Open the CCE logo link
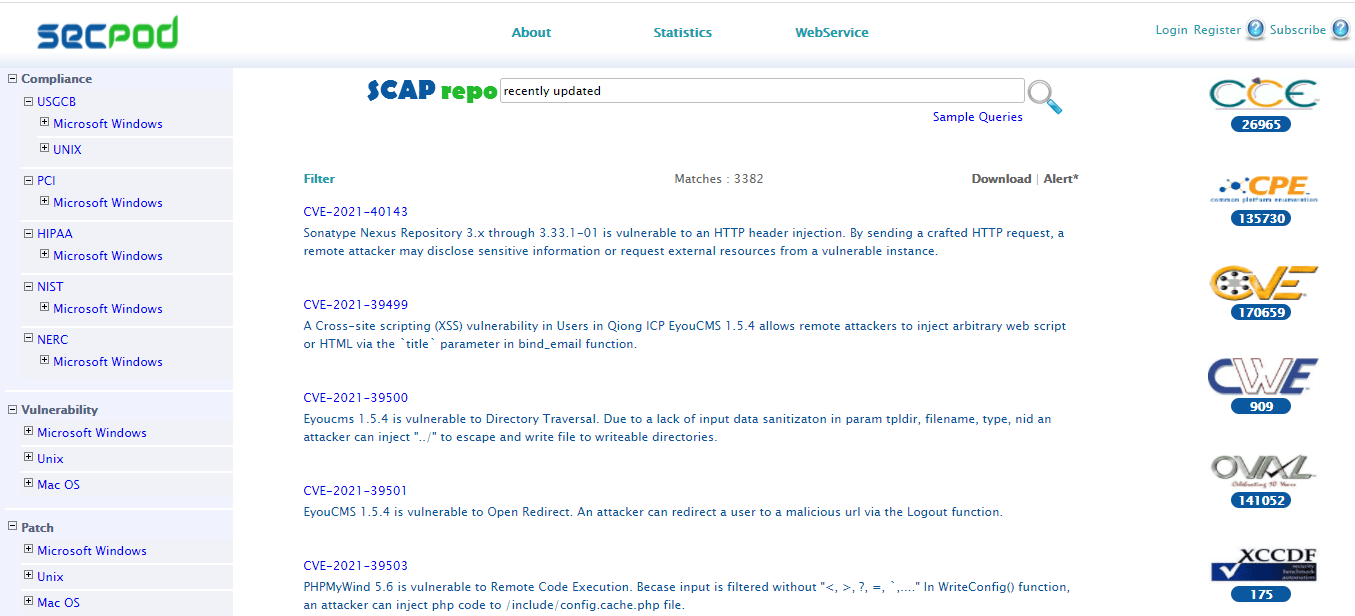1355x616 pixels. pyautogui.click(x=1262, y=95)
